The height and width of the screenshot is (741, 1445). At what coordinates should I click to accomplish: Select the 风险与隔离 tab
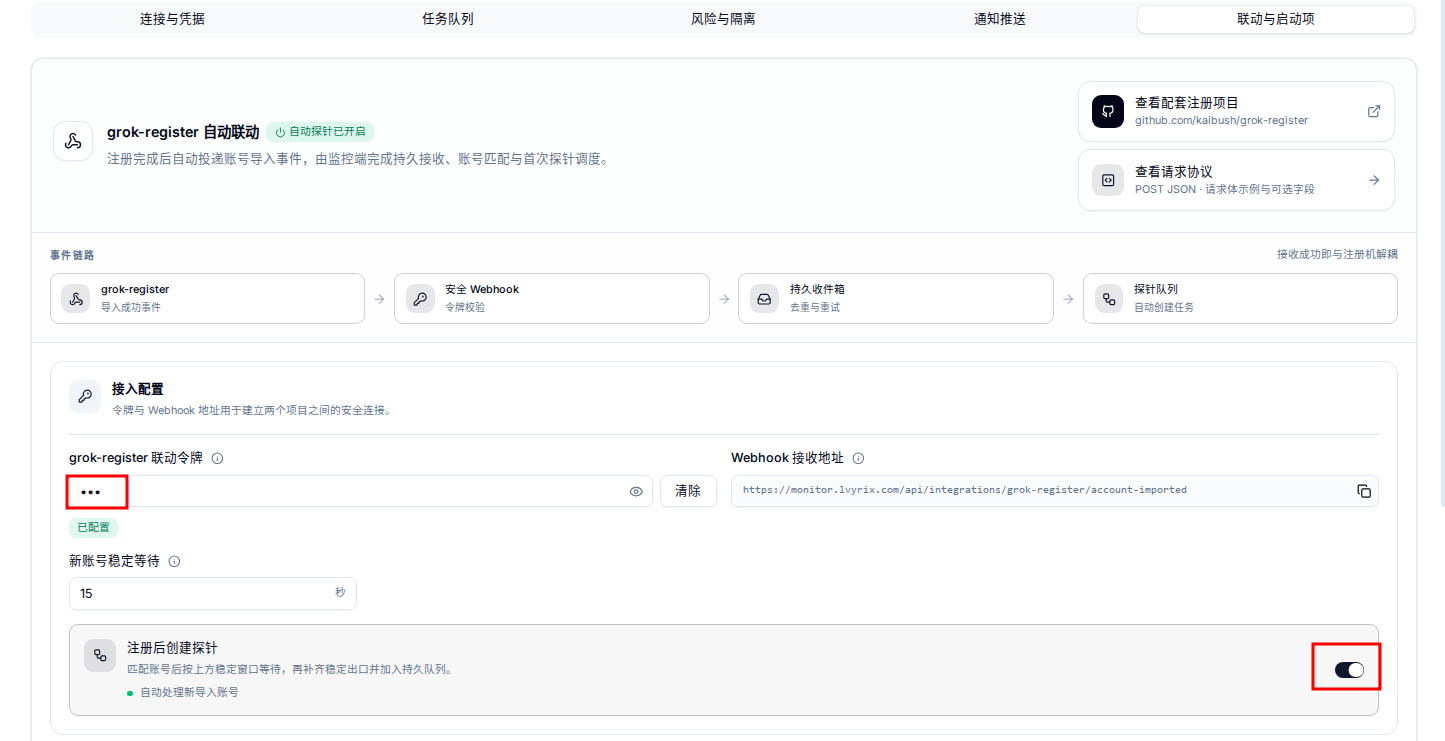point(723,19)
